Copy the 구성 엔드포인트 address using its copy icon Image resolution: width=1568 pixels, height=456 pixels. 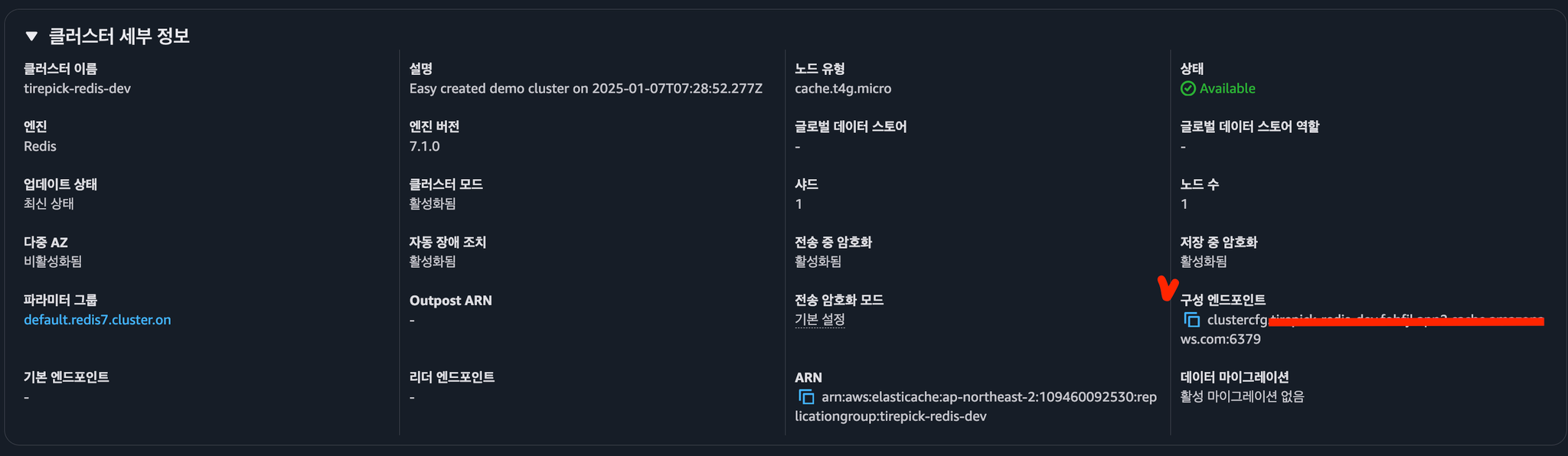[1191, 320]
